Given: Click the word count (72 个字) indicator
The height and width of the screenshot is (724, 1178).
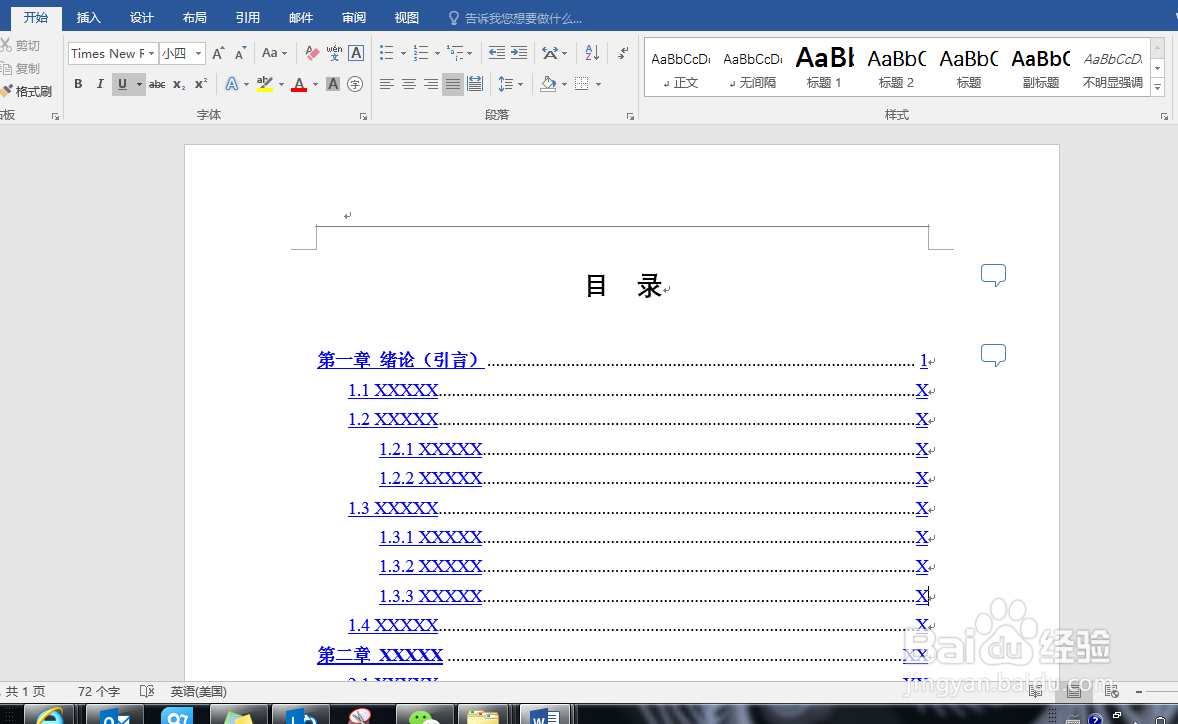Looking at the screenshot, I should (x=97, y=691).
